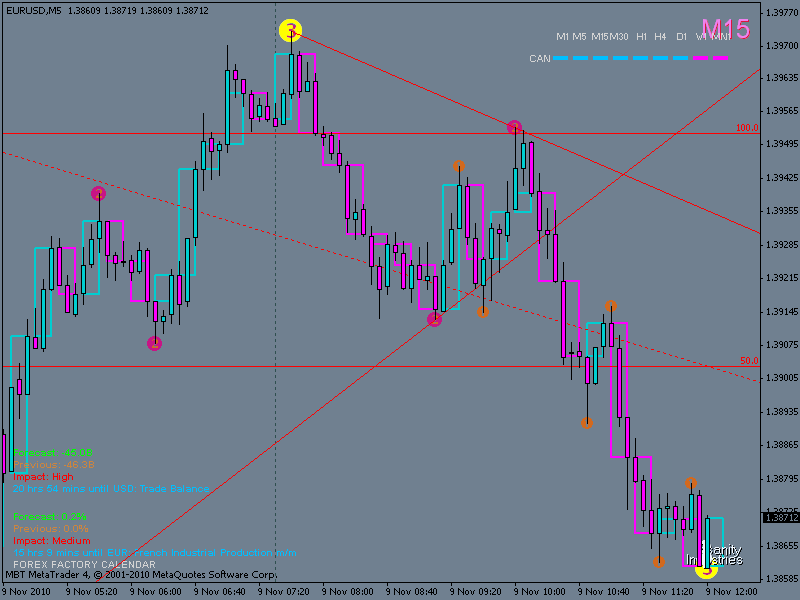This screenshot has width=800, height=600.
Task: Select the orange circle above the 09:20 swing high
Action: click(x=459, y=166)
